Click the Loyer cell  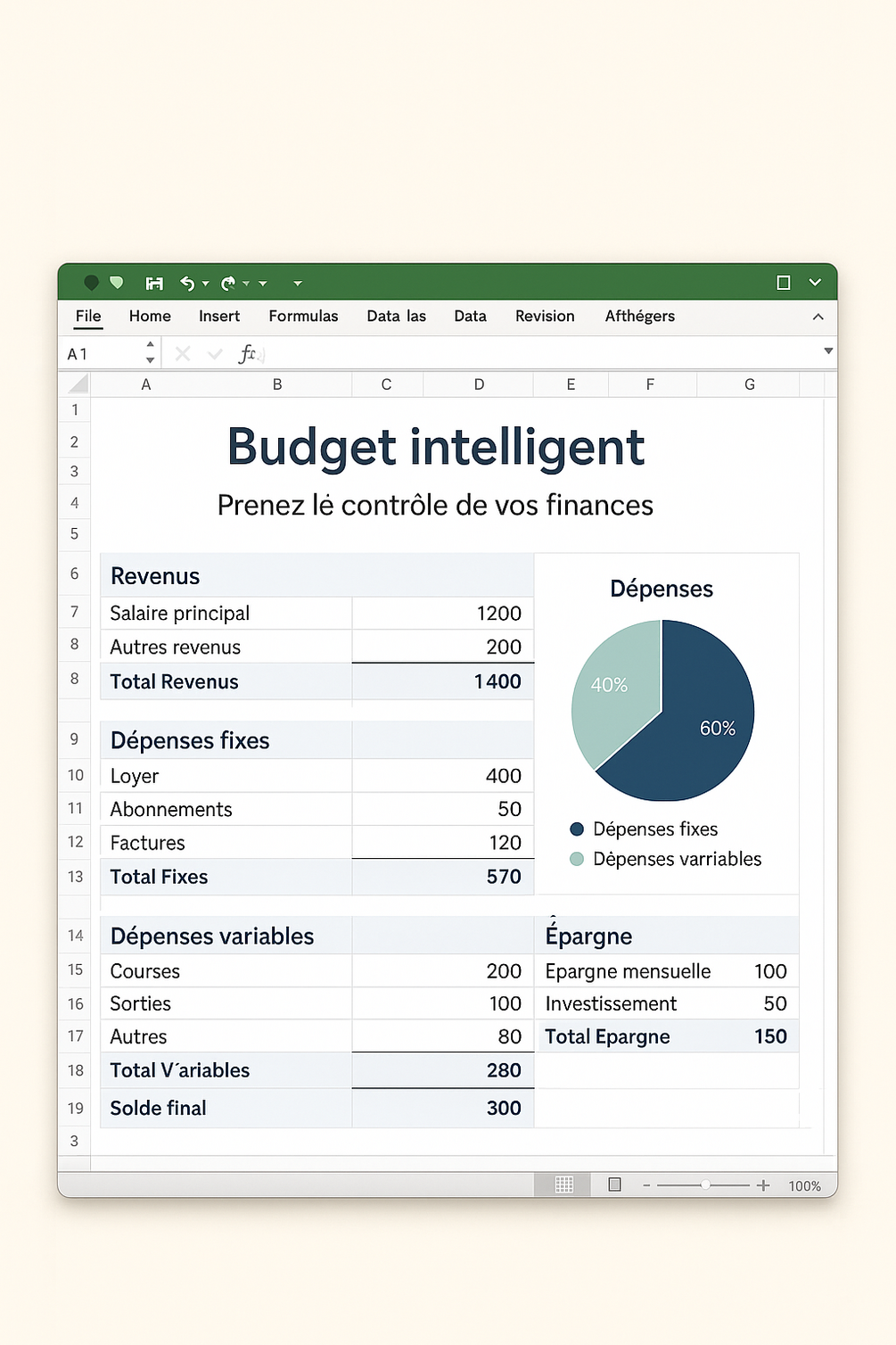click(x=226, y=776)
